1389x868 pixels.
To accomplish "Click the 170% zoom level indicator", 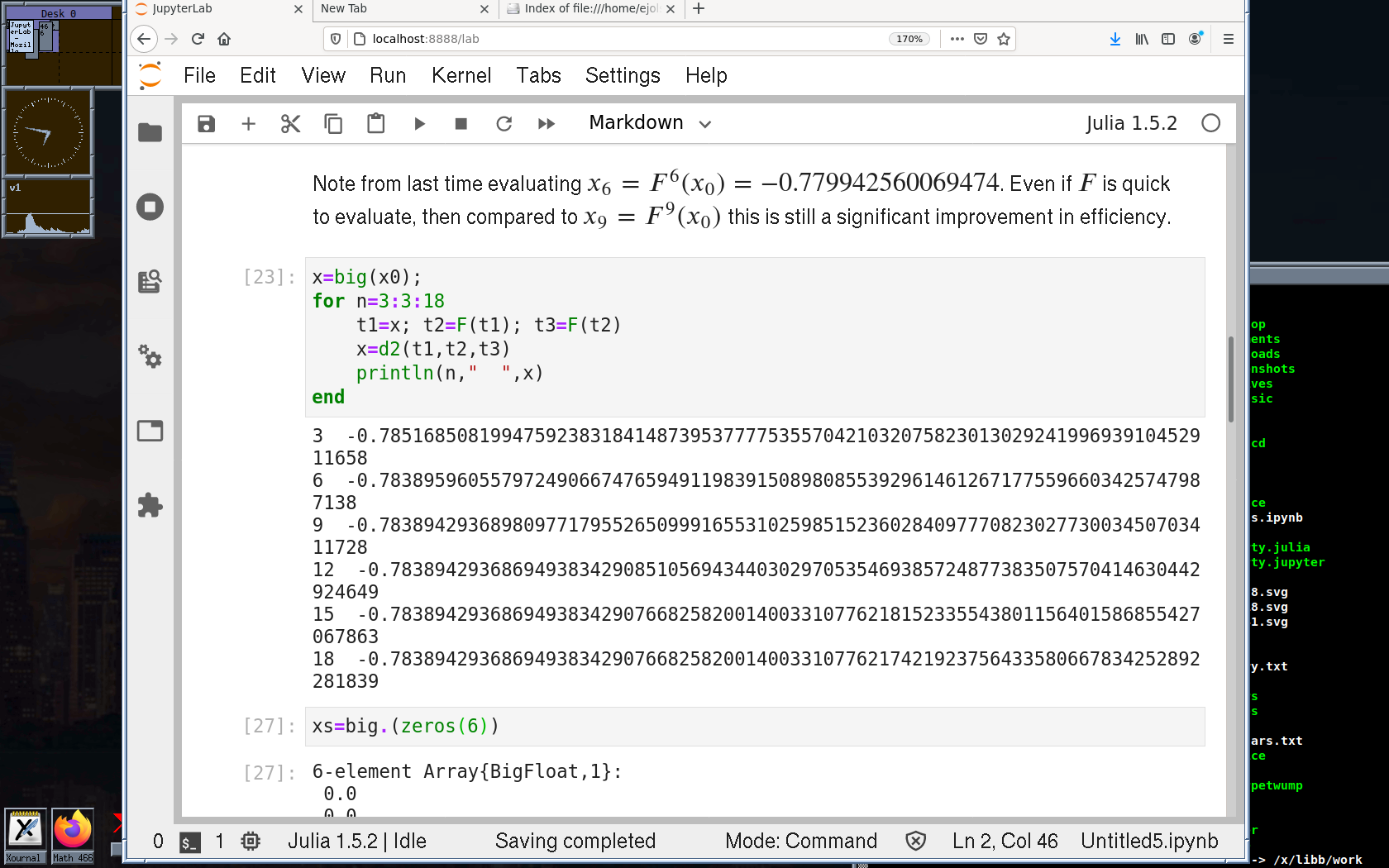I will [909, 39].
